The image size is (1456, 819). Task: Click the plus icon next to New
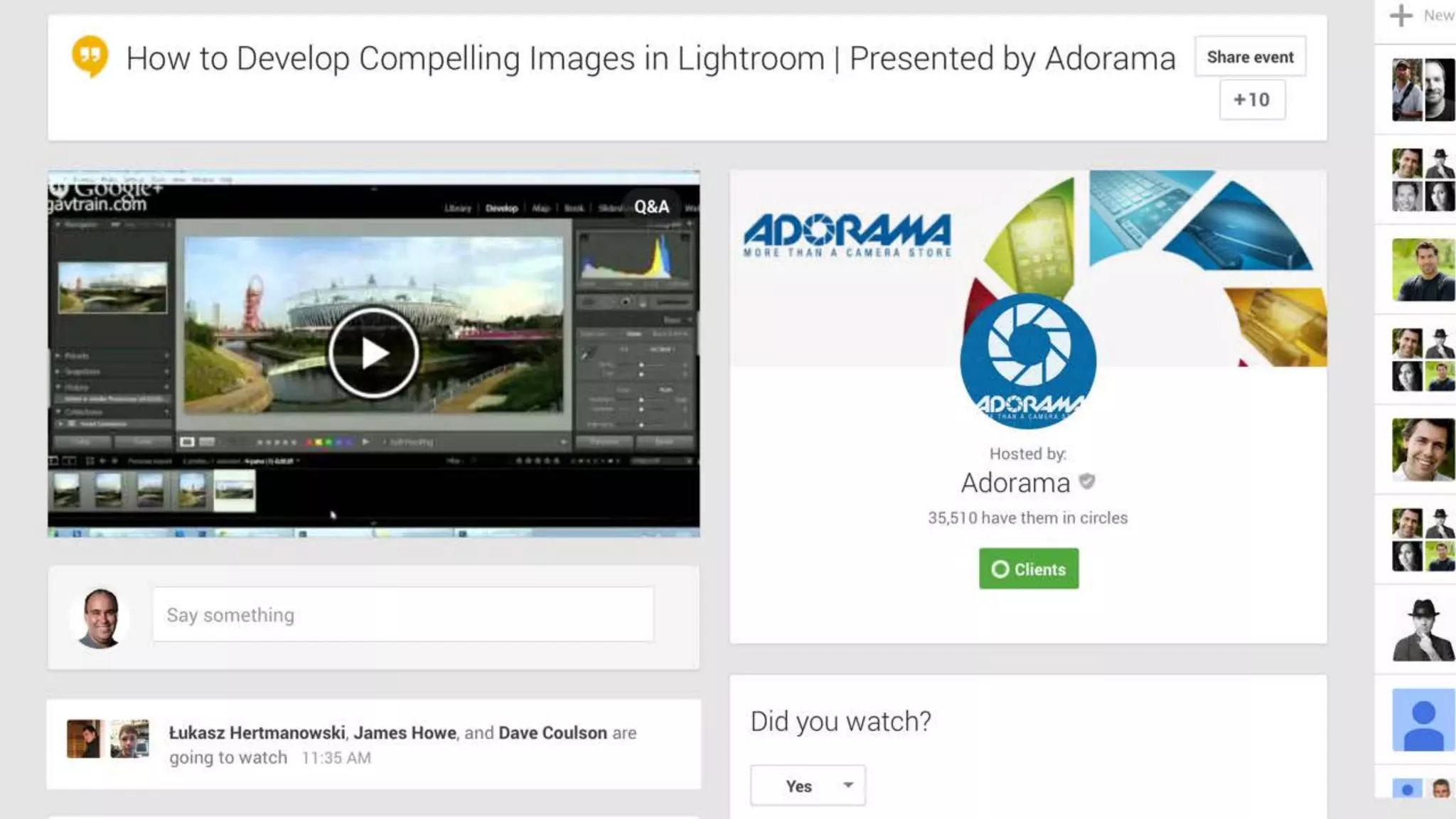1401,15
